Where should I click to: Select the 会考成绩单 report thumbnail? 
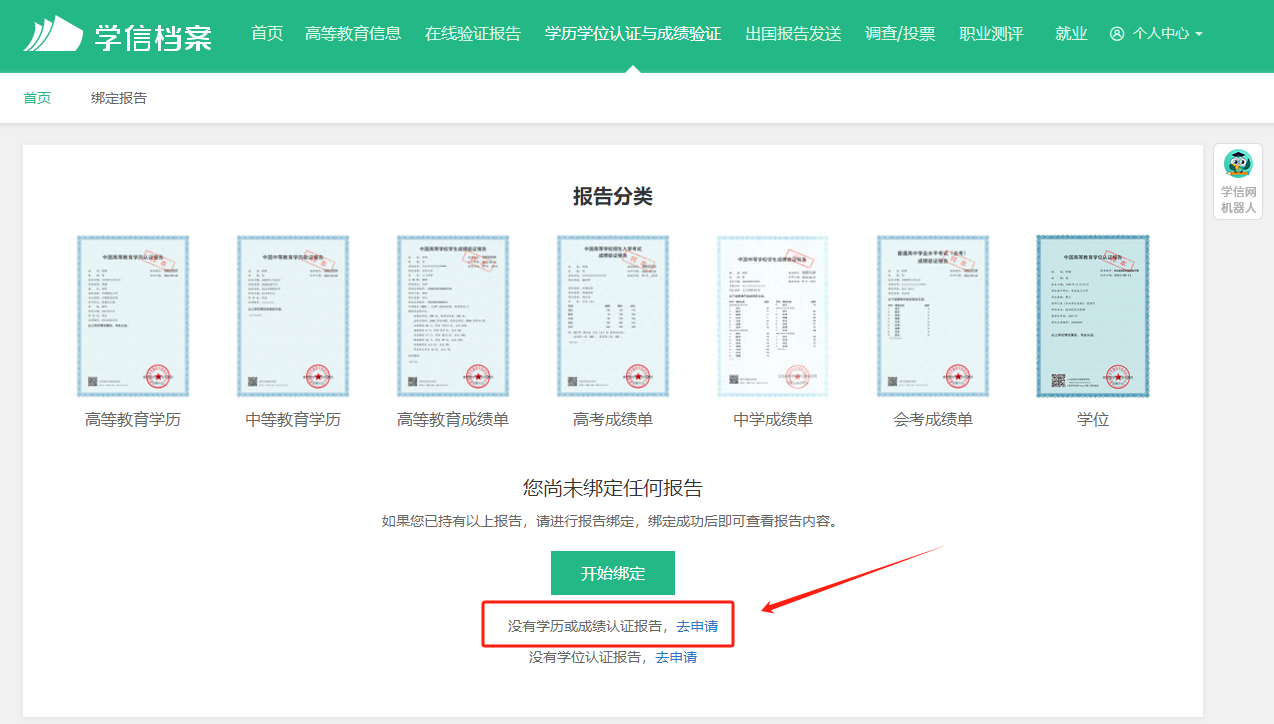pos(933,316)
